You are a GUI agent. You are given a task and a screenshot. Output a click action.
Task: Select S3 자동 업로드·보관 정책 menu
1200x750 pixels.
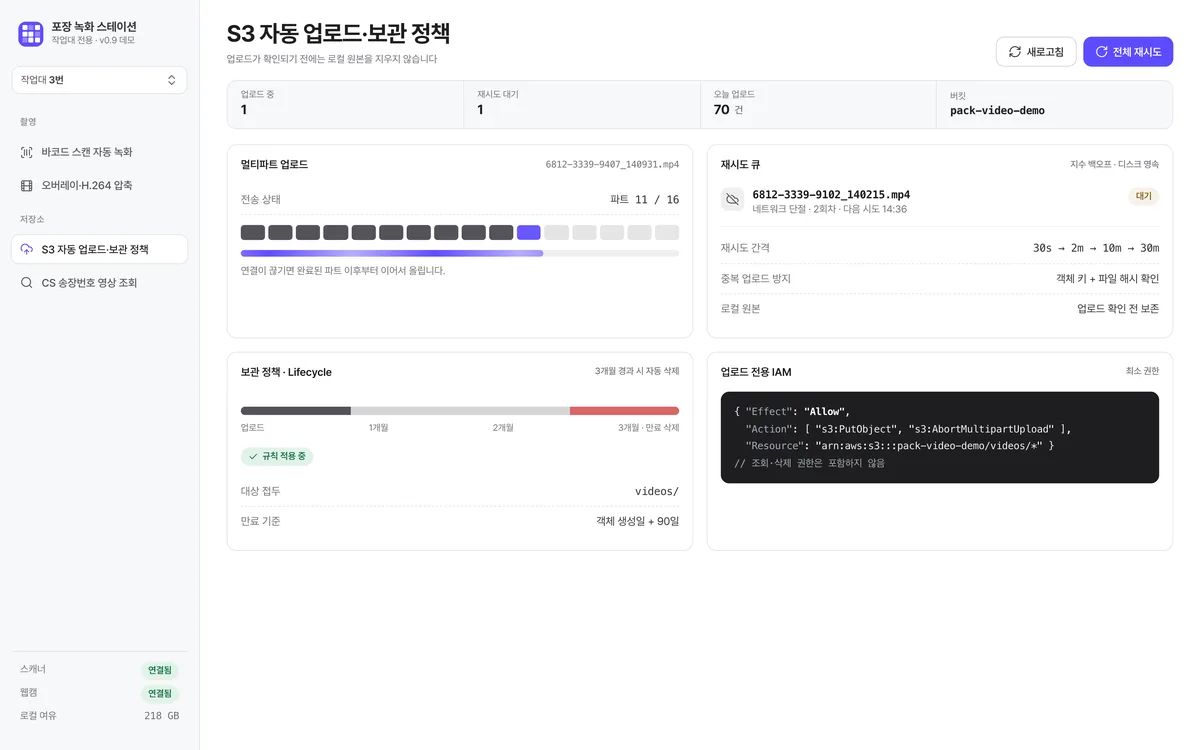(99, 249)
